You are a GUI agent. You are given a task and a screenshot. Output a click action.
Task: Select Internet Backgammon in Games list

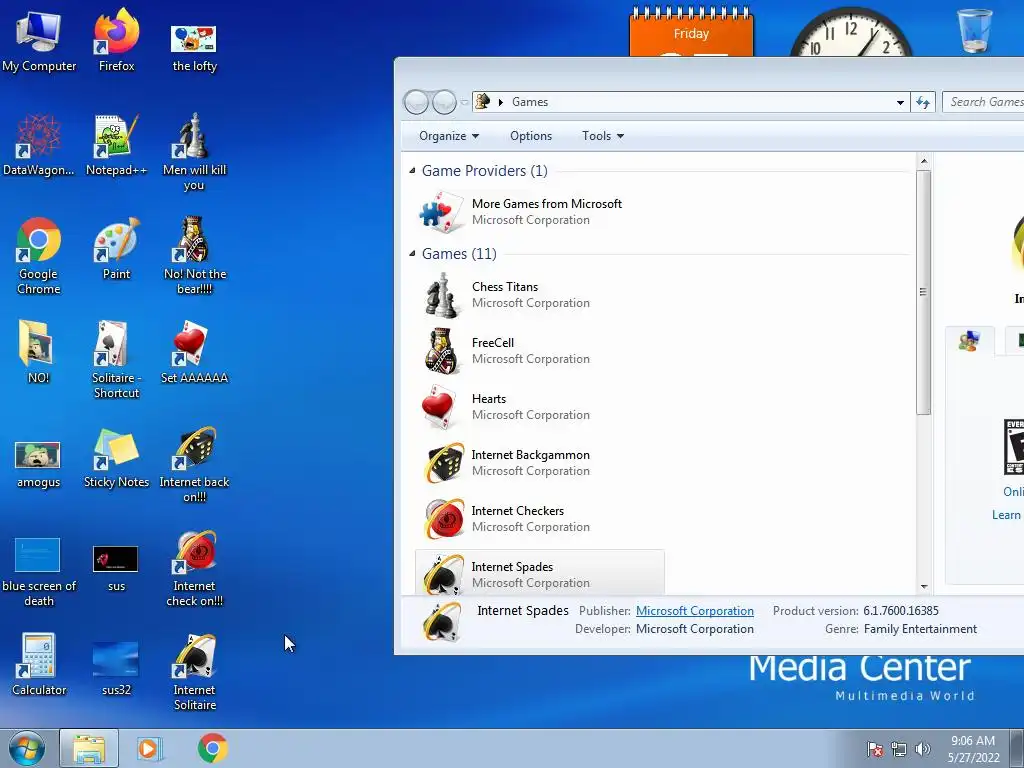point(539,463)
